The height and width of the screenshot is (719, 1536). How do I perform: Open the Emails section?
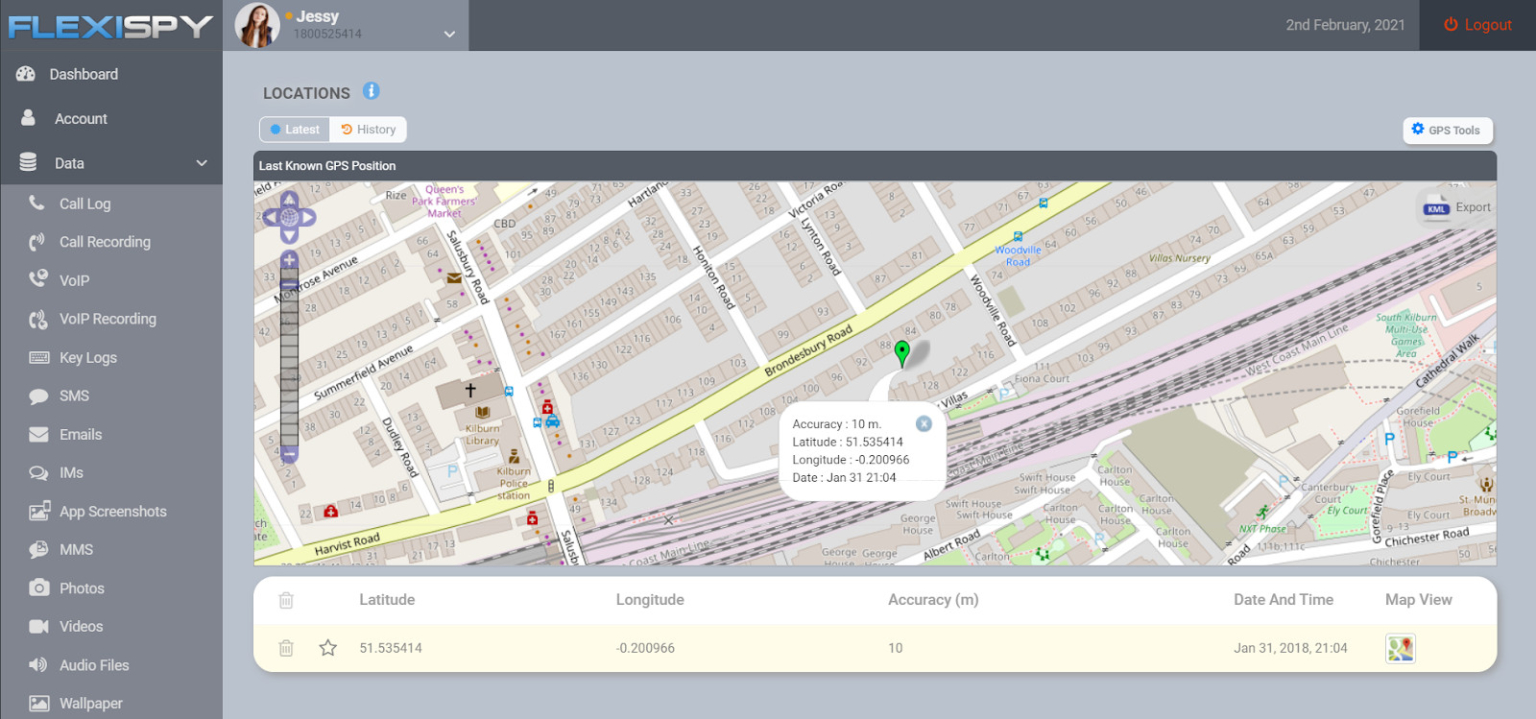tap(79, 434)
